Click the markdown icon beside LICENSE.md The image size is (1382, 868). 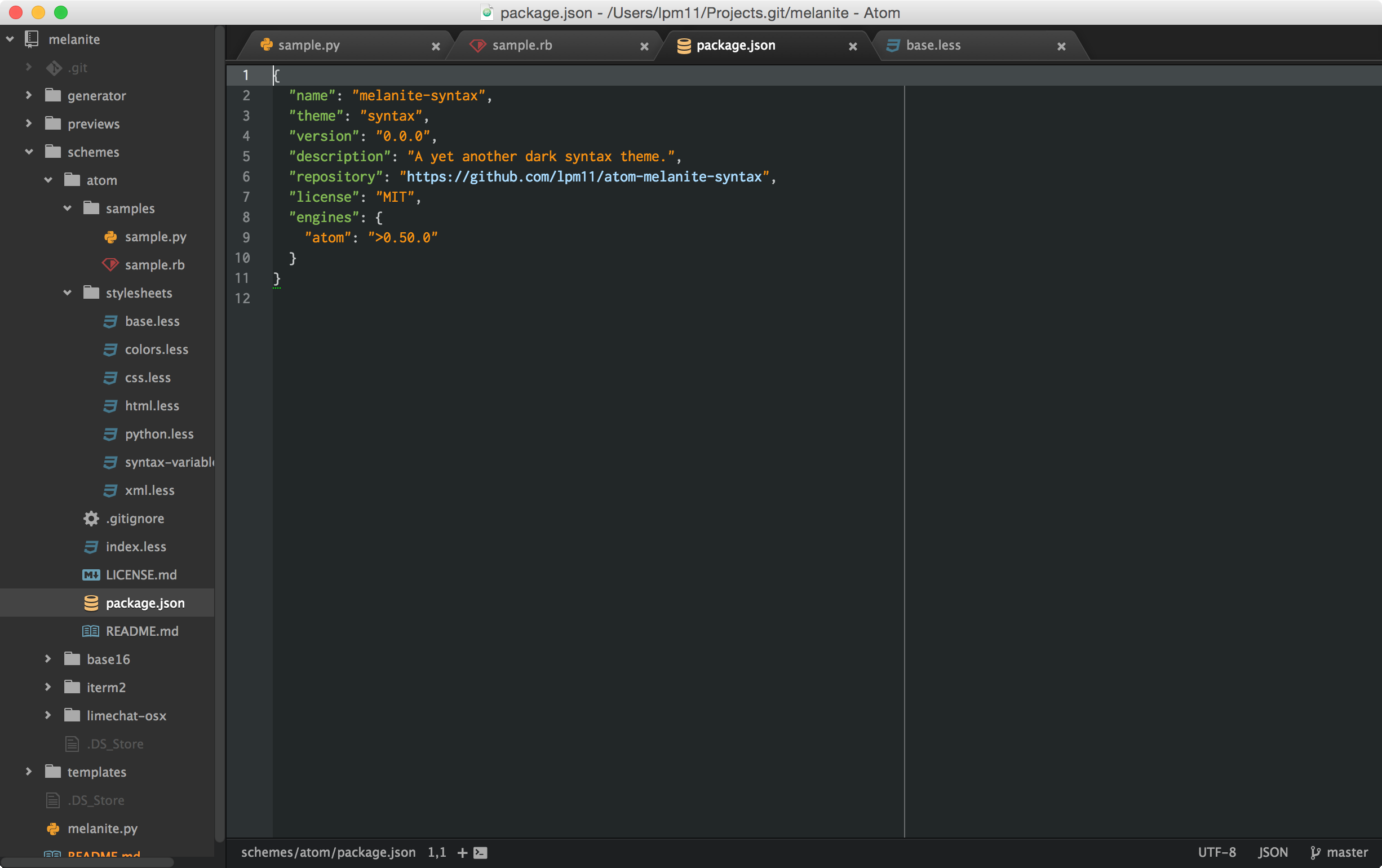[x=91, y=575]
